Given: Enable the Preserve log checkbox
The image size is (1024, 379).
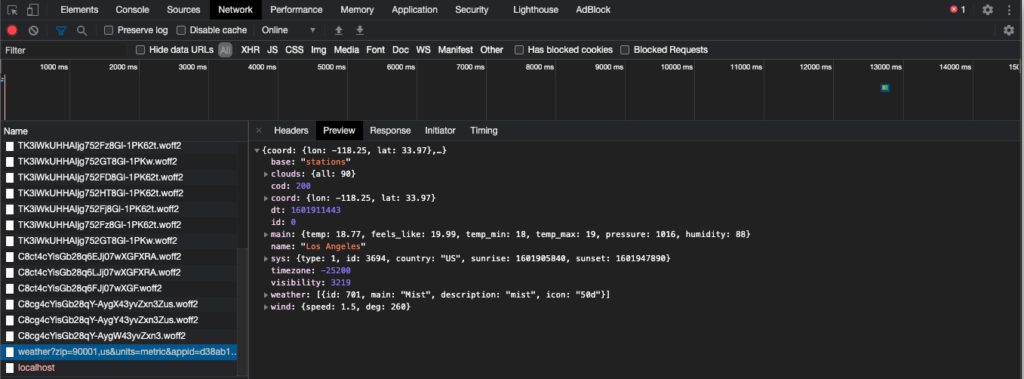Looking at the screenshot, I should pos(109,30).
